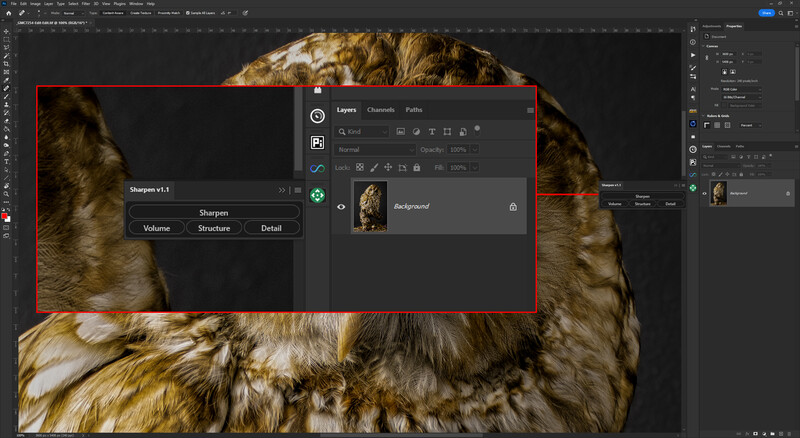Click the Pi plugin icon in enlarged inset
This screenshot has width=800, height=438.
click(x=317, y=142)
